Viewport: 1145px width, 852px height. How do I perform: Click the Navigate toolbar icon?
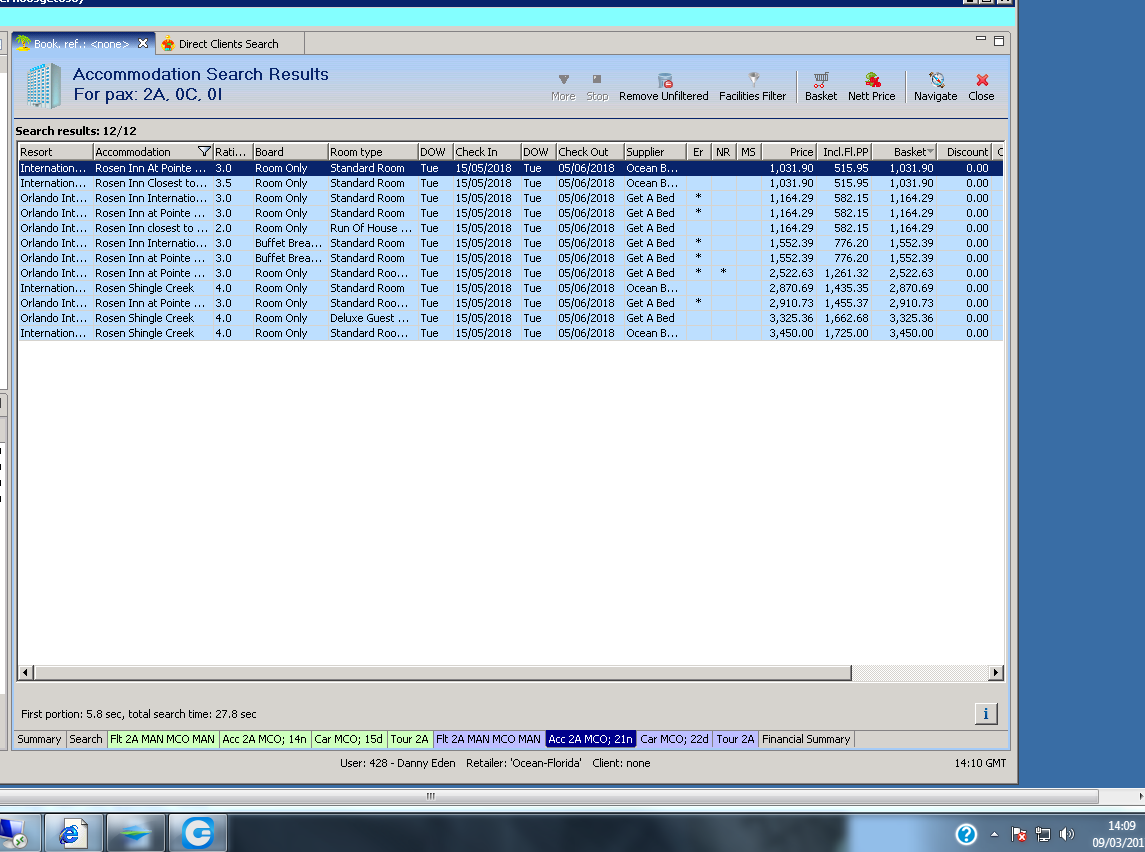point(935,86)
